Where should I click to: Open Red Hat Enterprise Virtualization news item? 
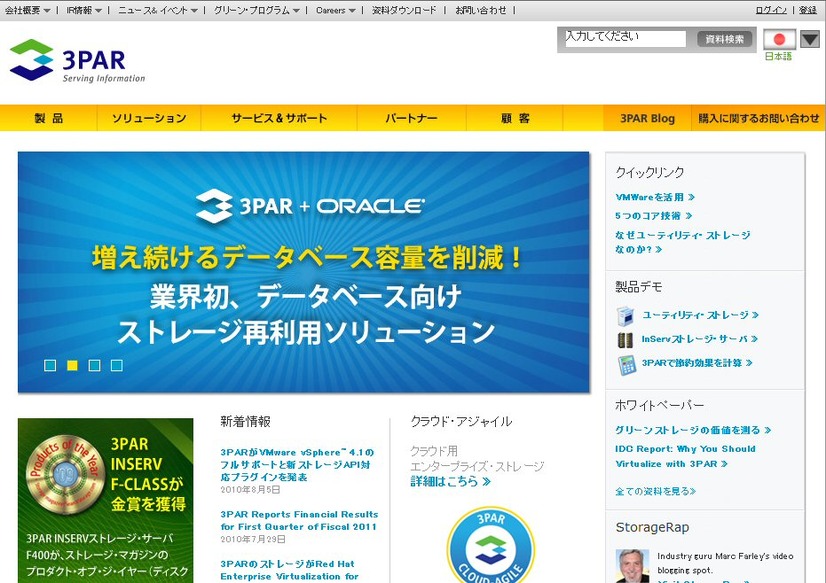[x=290, y=570]
